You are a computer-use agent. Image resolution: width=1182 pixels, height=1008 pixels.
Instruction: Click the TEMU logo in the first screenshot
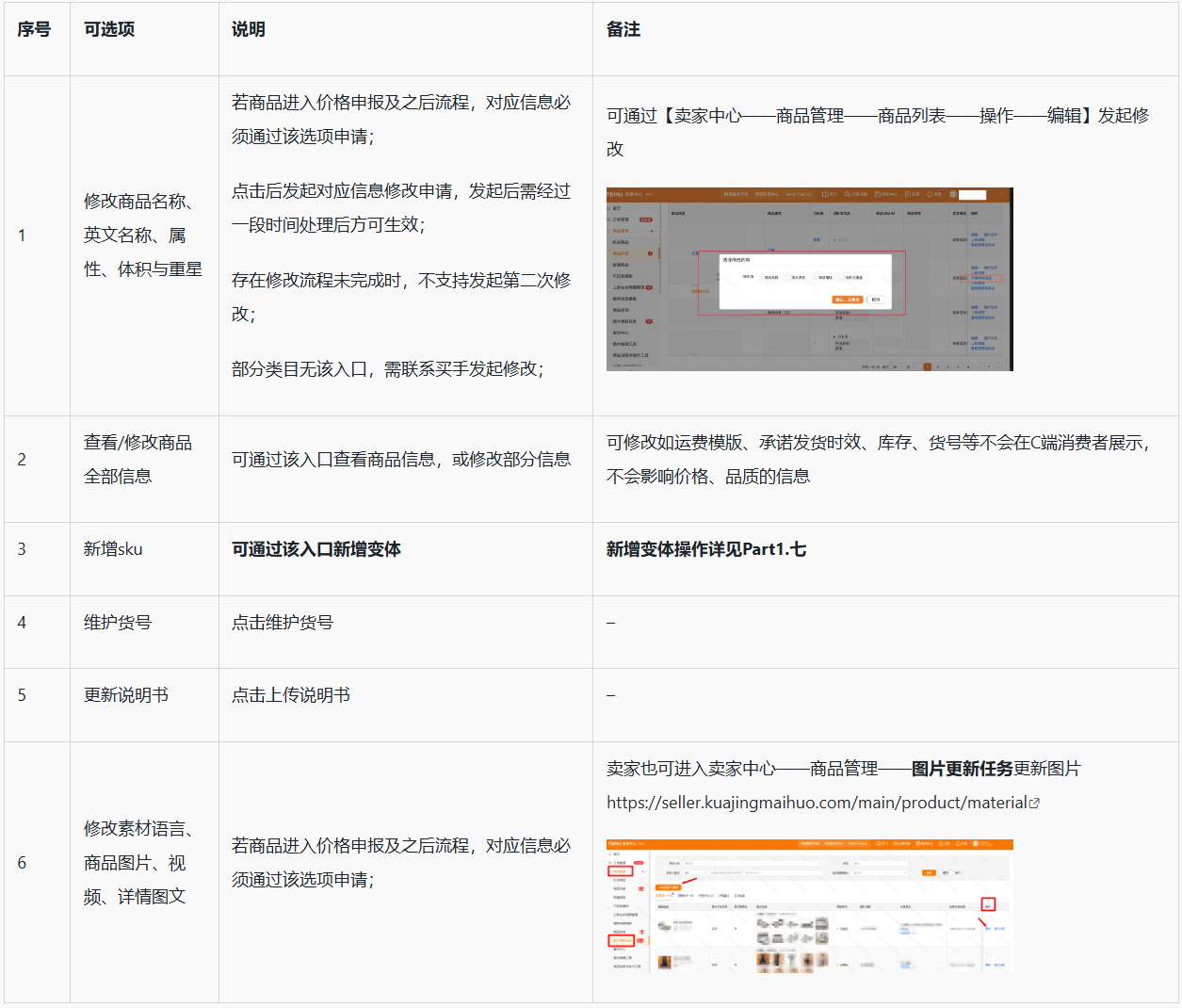click(x=614, y=194)
